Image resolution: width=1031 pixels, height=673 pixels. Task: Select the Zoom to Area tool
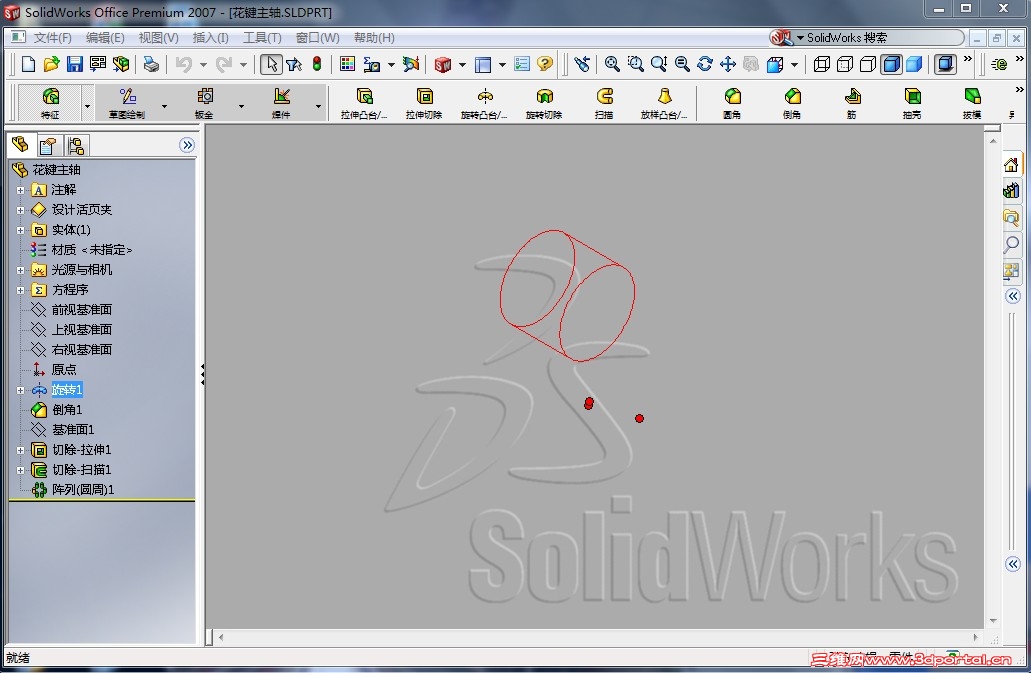tap(635, 64)
